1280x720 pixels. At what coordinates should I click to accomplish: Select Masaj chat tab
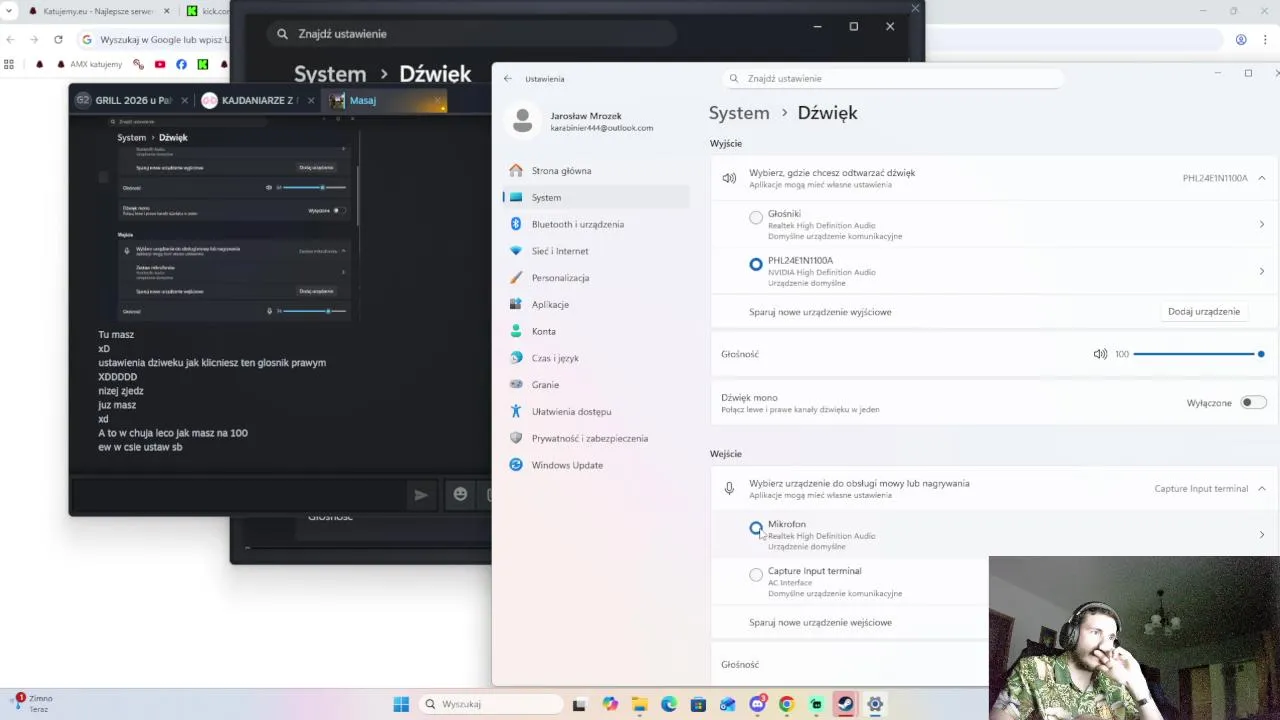click(x=385, y=100)
